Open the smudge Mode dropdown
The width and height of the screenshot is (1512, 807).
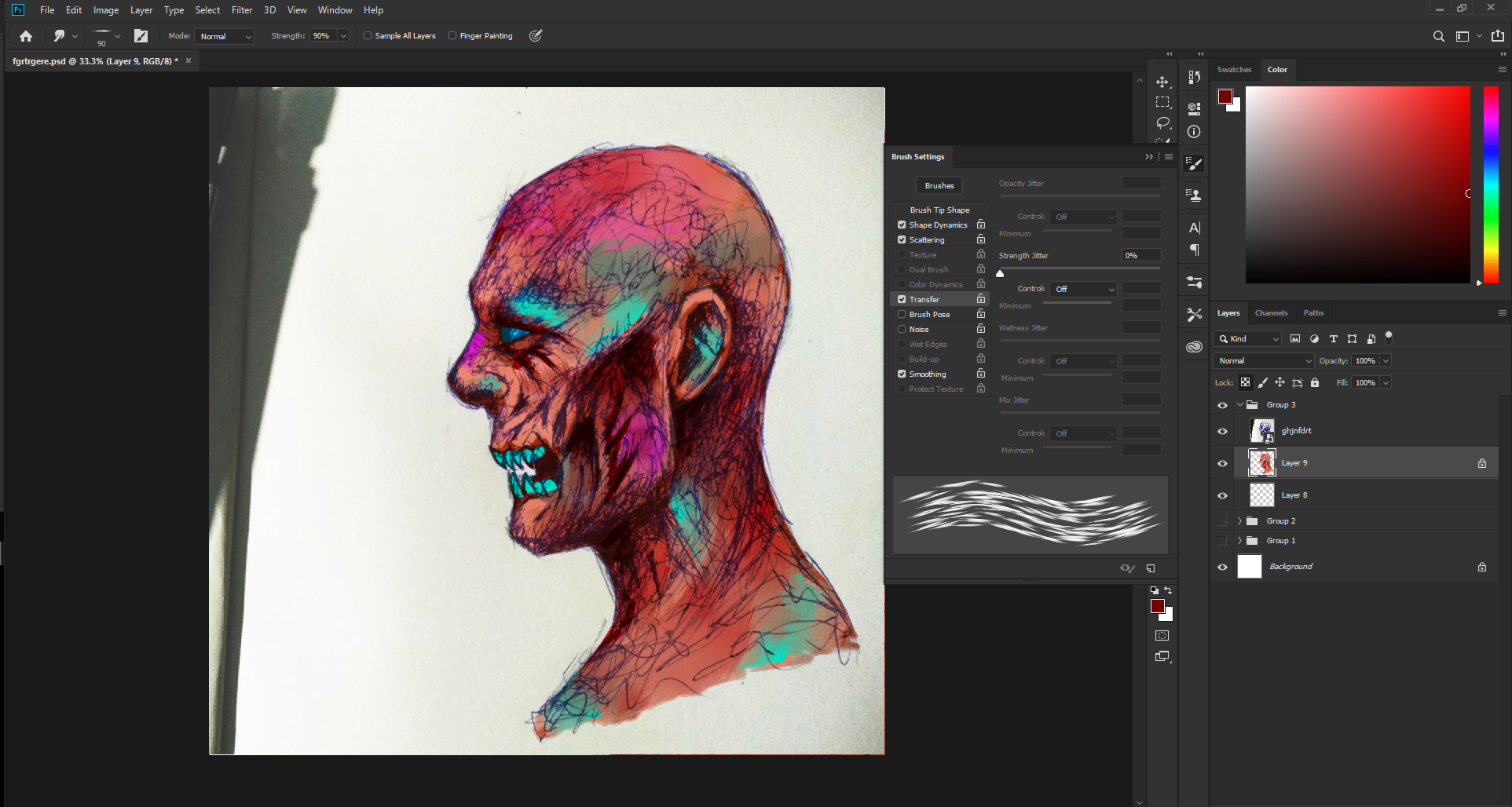225,36
